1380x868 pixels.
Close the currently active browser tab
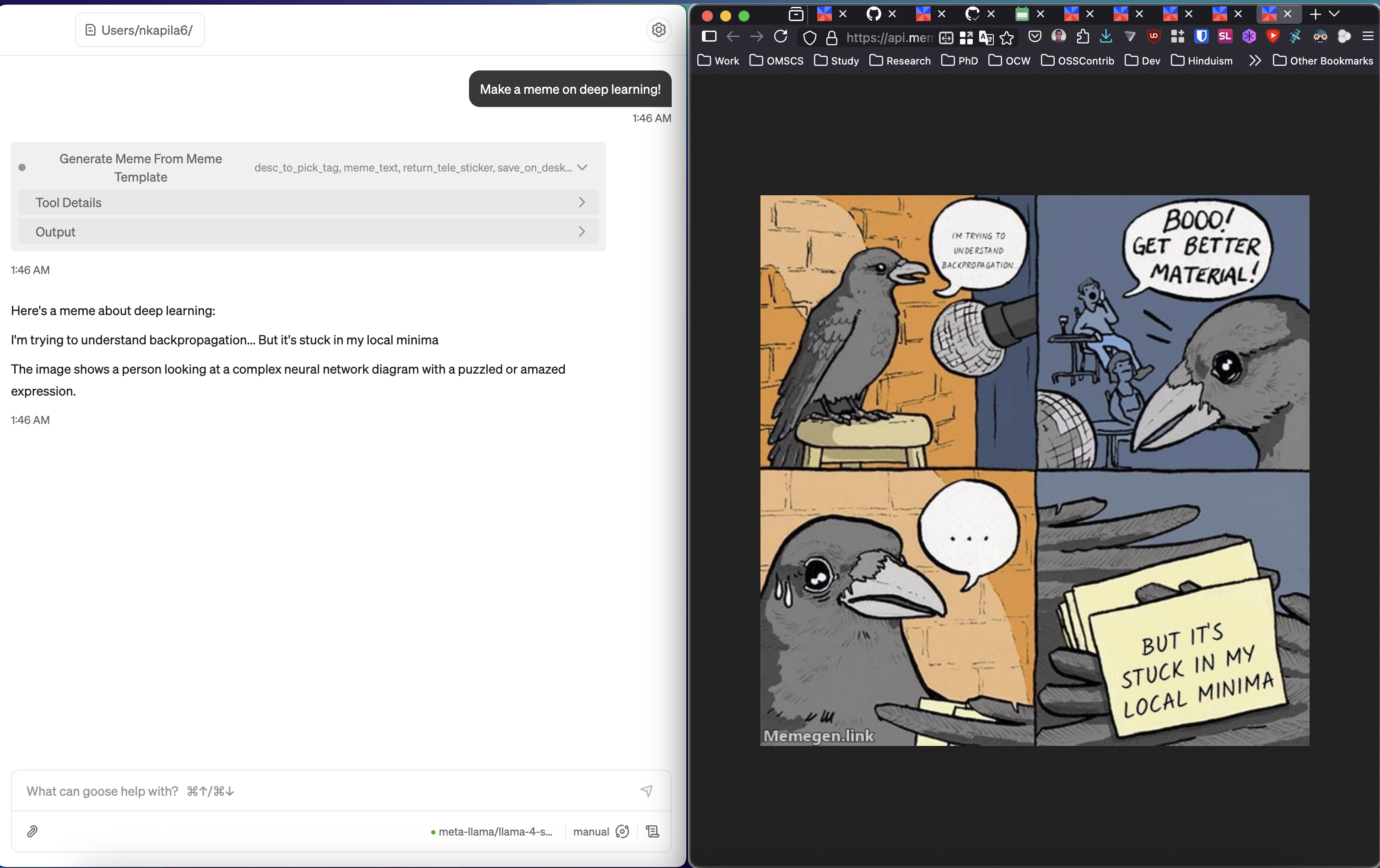coord(1288,14)
